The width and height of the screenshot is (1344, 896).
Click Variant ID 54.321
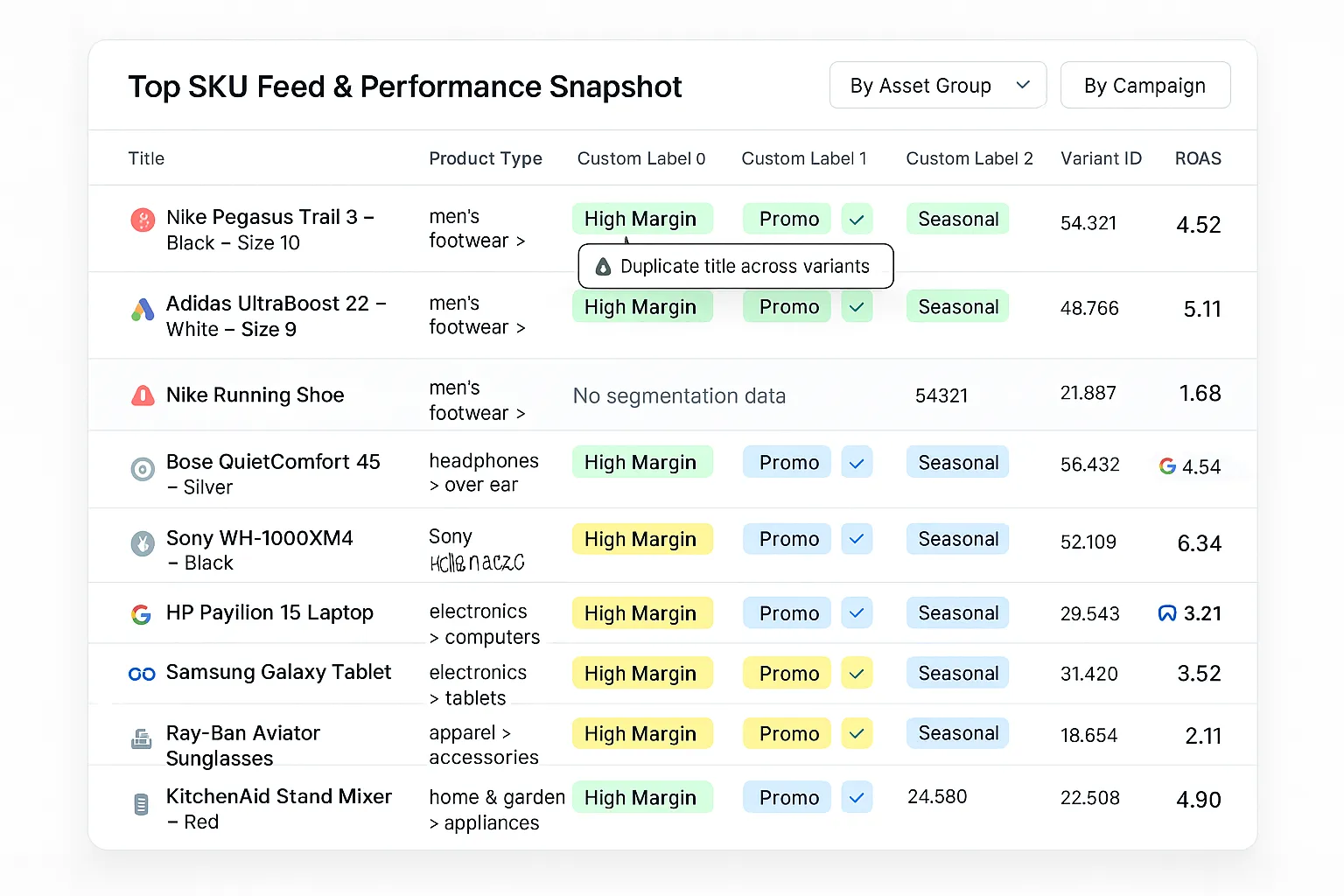(1088, 223)
